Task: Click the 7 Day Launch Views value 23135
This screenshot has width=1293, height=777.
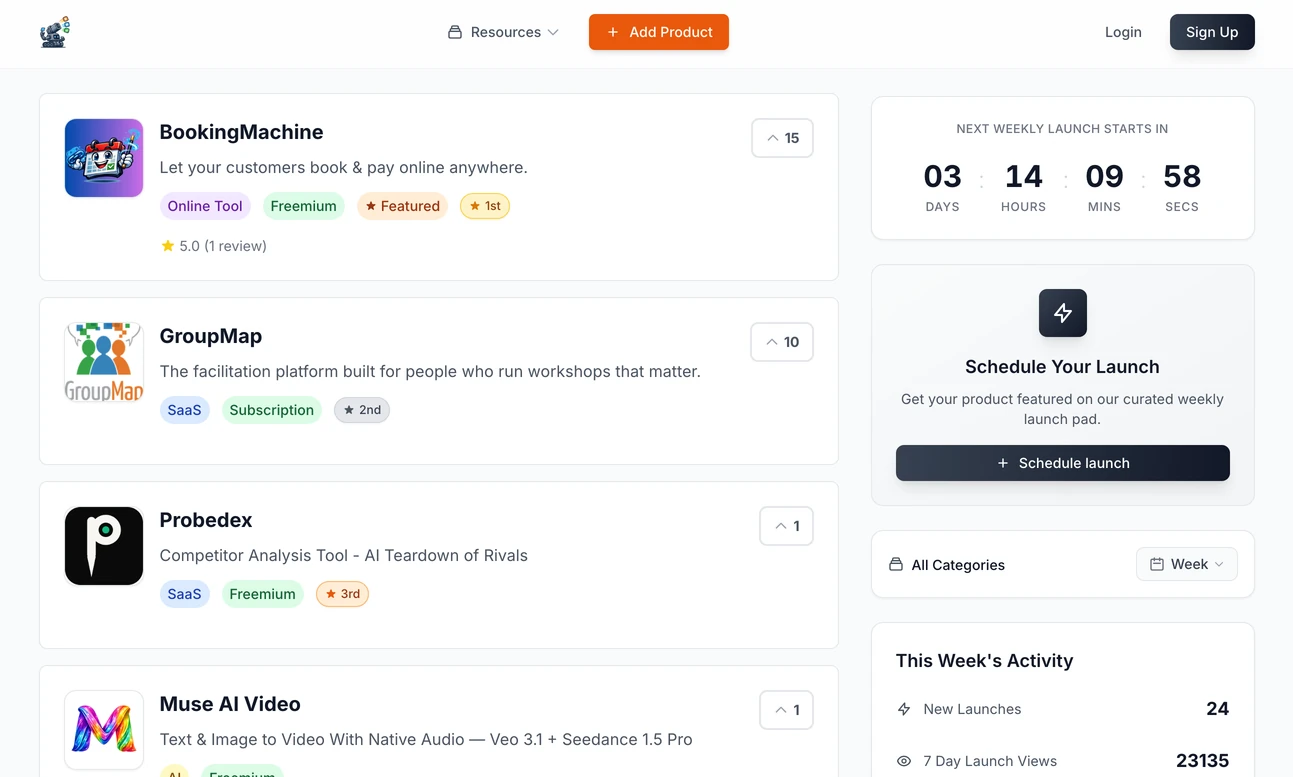Action: tap(1202, 761)
